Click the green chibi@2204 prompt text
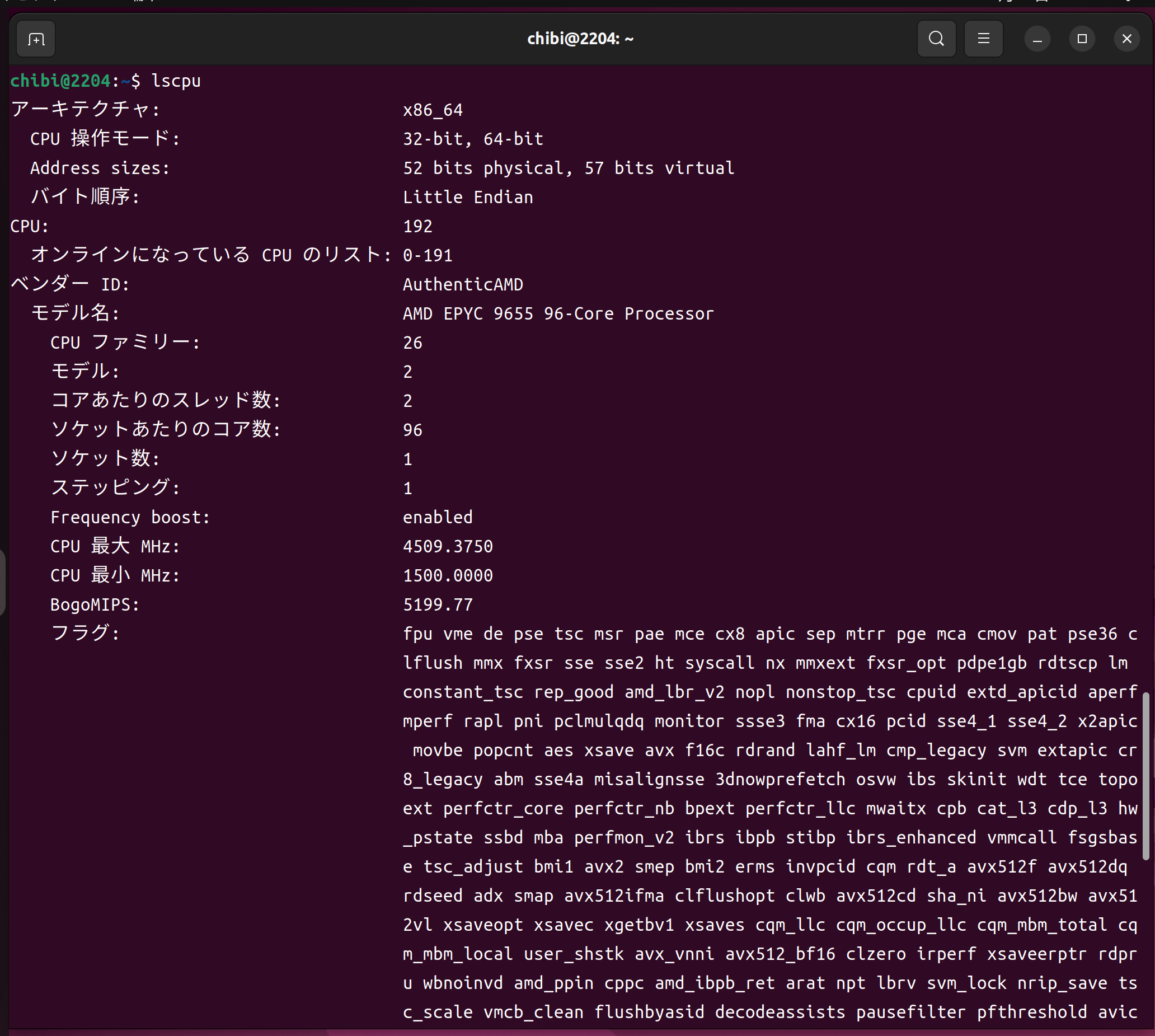Viewport: 1155px width, 1036px height. 60,81
